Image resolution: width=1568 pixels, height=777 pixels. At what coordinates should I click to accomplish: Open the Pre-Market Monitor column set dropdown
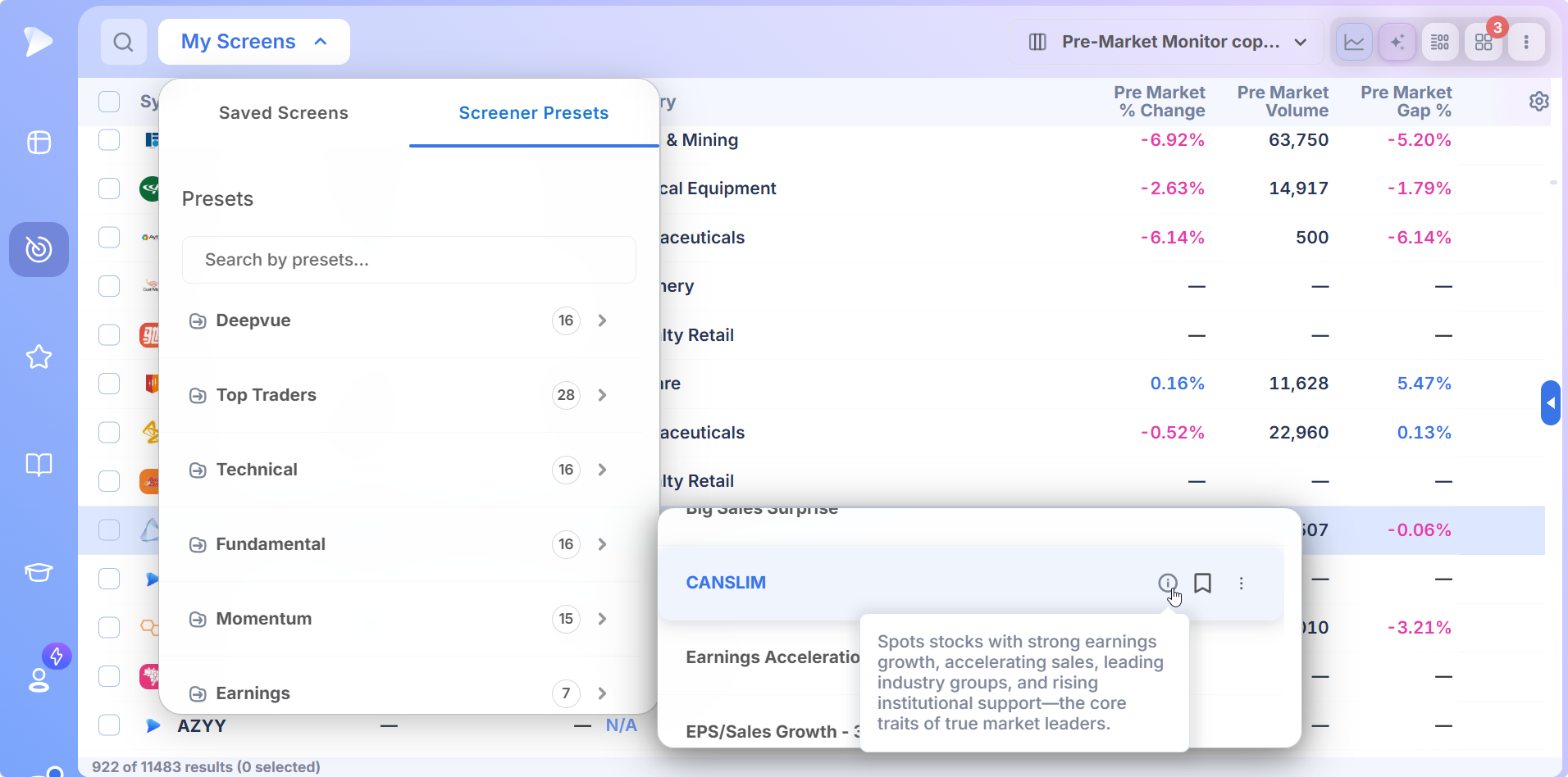(1167, 42)
